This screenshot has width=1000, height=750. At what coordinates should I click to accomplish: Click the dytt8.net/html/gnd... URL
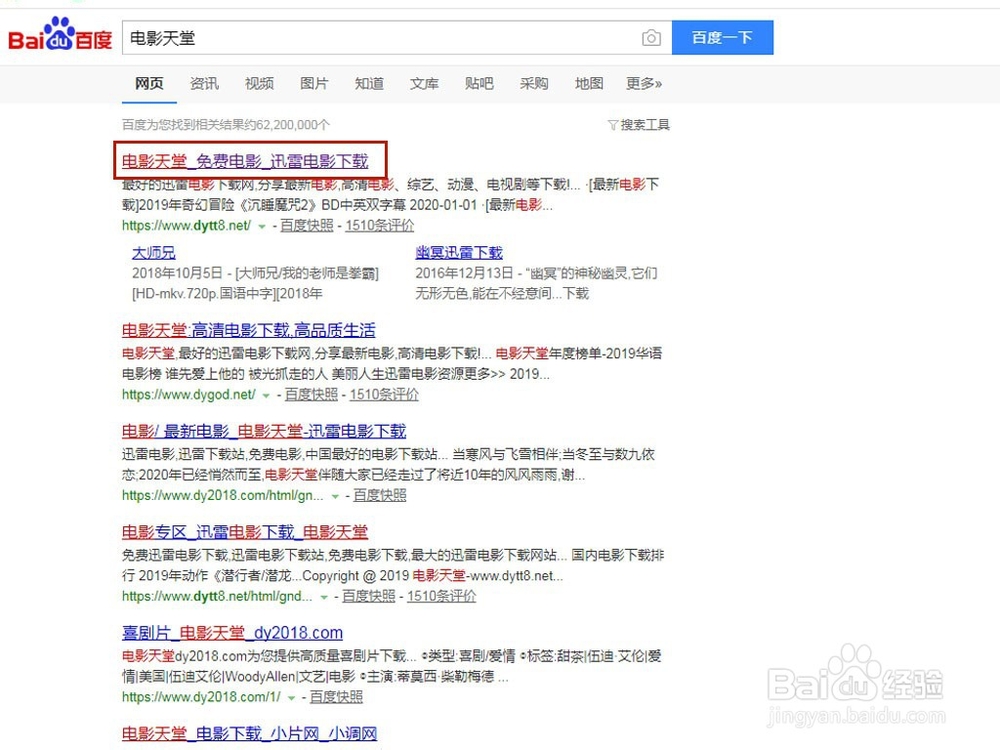[x=217, y=596]
